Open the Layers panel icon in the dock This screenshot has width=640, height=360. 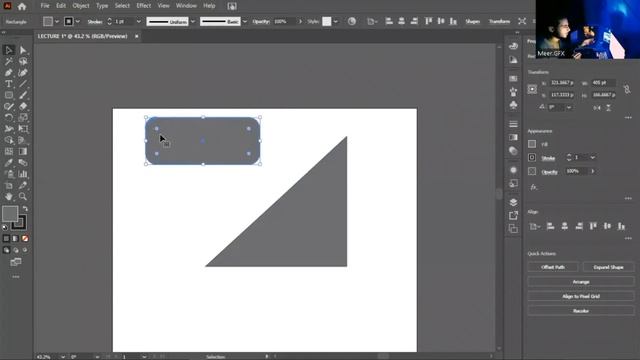click(x=513, y=202)
